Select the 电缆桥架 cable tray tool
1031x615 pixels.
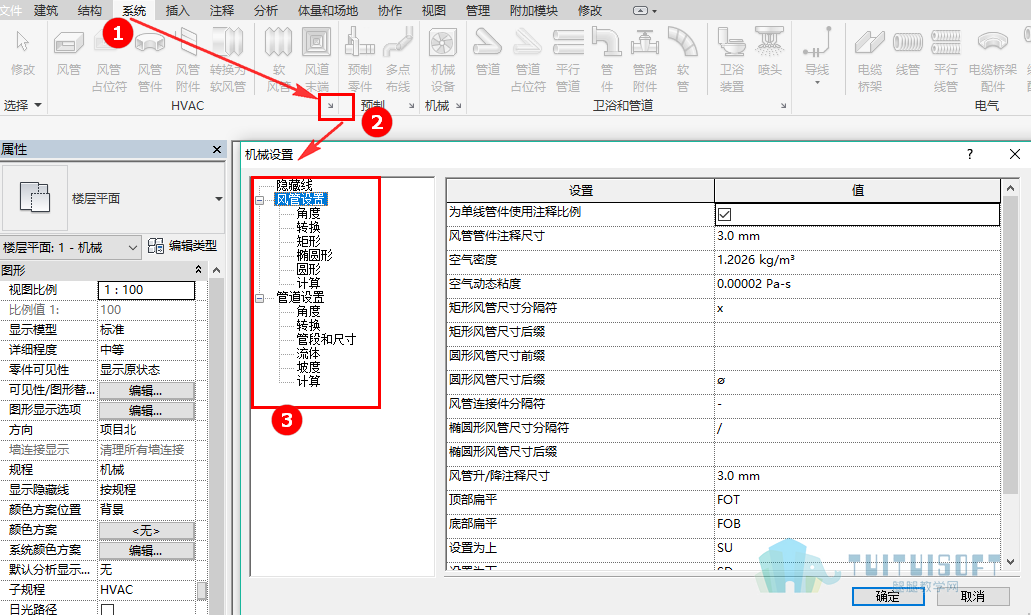coord(869,61)
